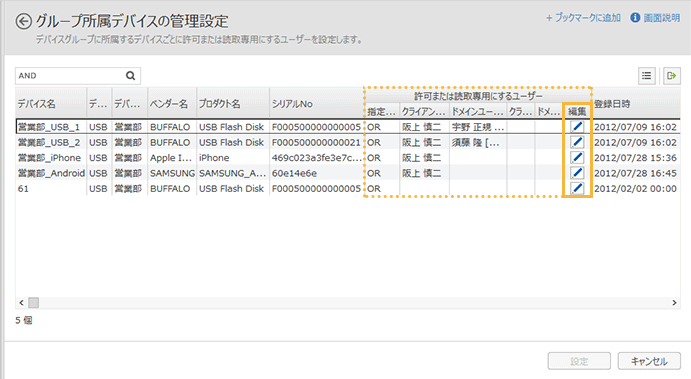Click the horizontal scrollbar right arrow
The height and width of the screenshot is (379, 691).
point(674,303)
